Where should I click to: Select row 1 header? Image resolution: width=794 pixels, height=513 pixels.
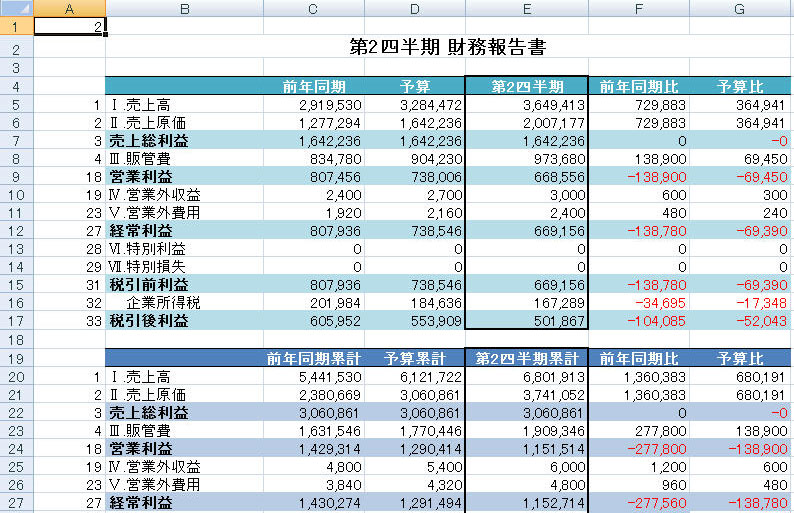coord(16,26)
